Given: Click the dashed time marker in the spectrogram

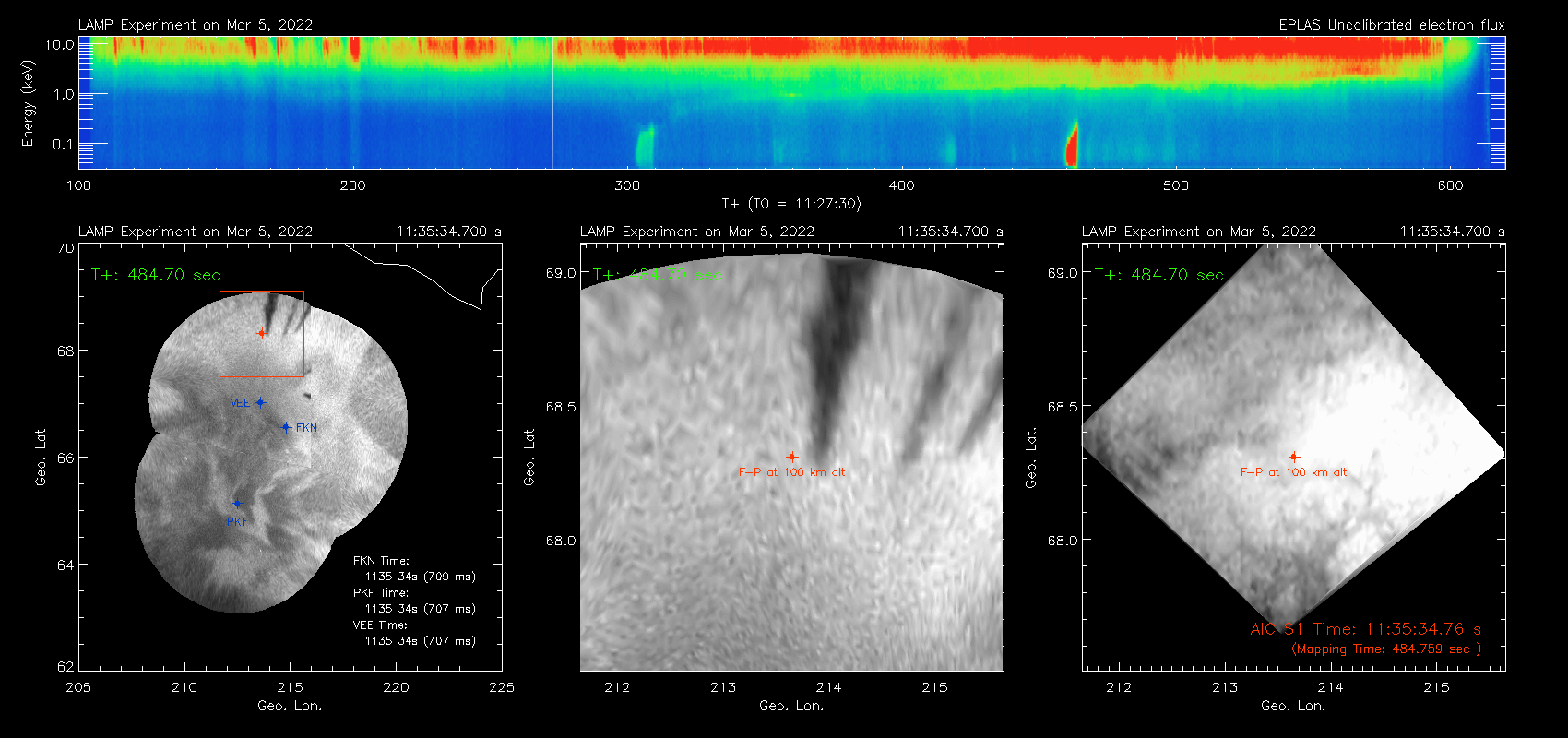Looking at the screenshot, I should pos(1134,102).
